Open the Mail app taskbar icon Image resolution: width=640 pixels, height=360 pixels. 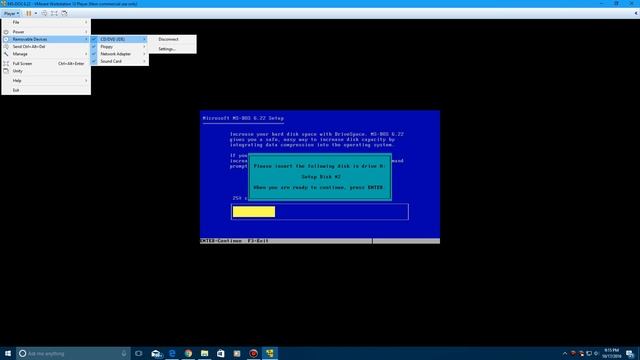coord(156,353)
